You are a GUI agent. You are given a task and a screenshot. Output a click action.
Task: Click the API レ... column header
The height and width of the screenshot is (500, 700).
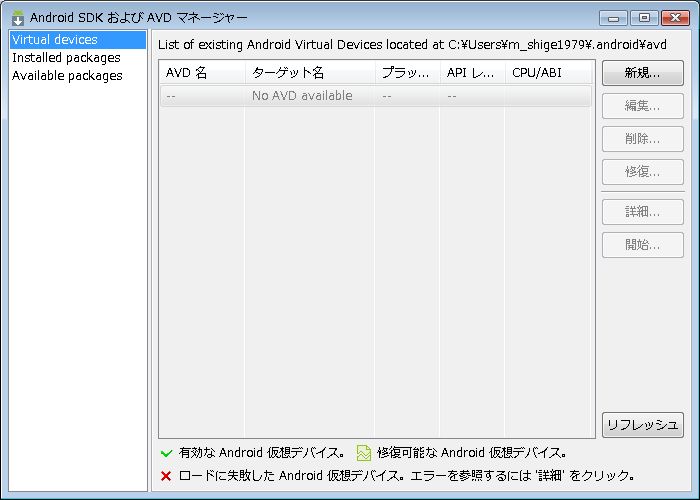tap(472, 72)
